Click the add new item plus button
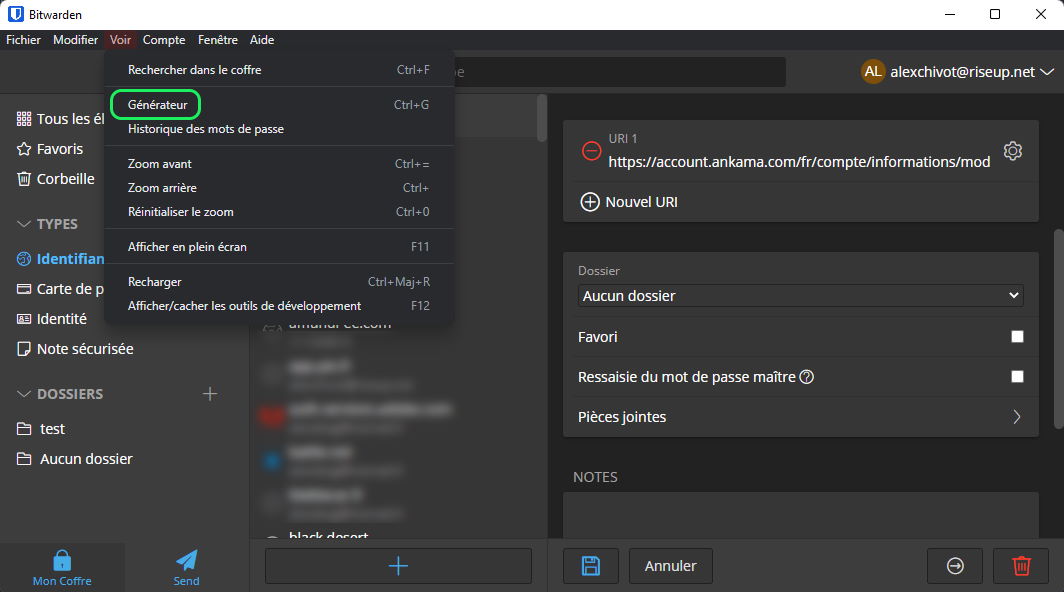1064x592 pixels. coord(398,566)
